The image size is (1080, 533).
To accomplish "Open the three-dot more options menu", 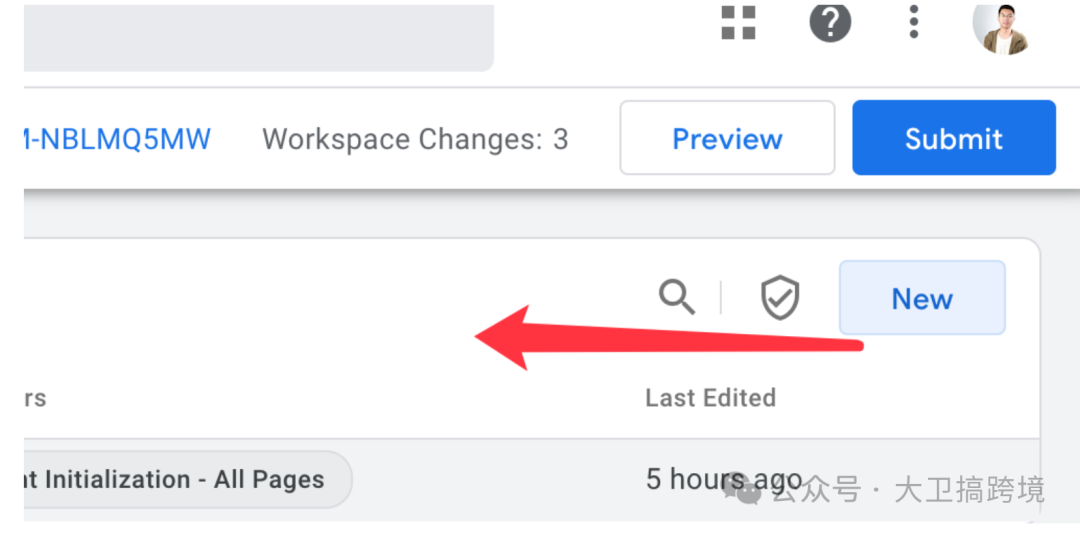I will click(913, 22).
